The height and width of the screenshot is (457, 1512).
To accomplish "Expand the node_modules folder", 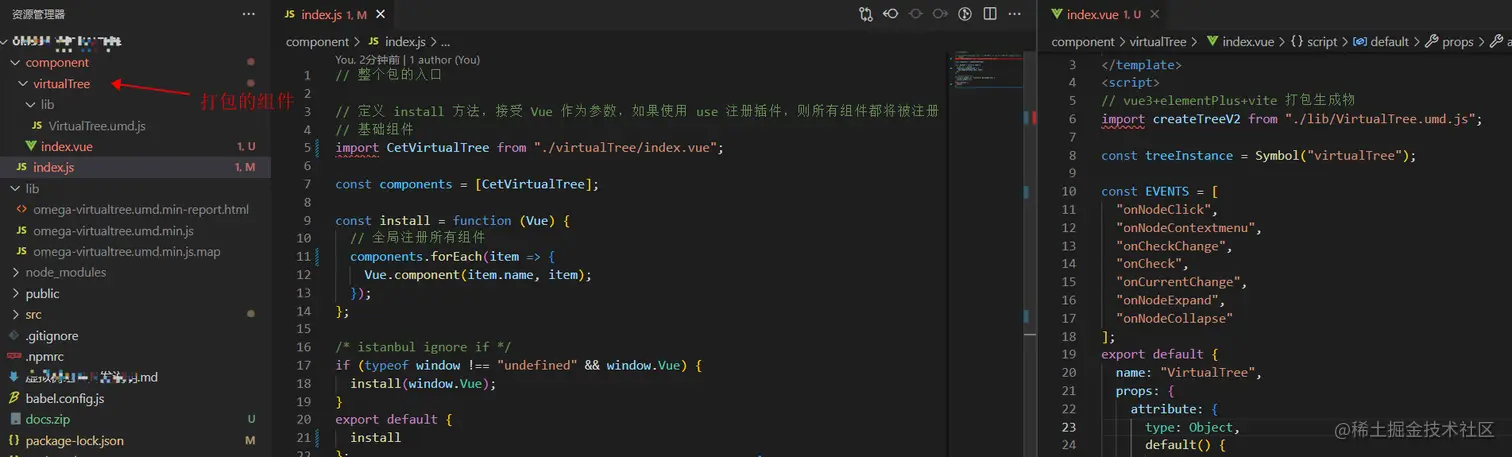I will (16, 273).
